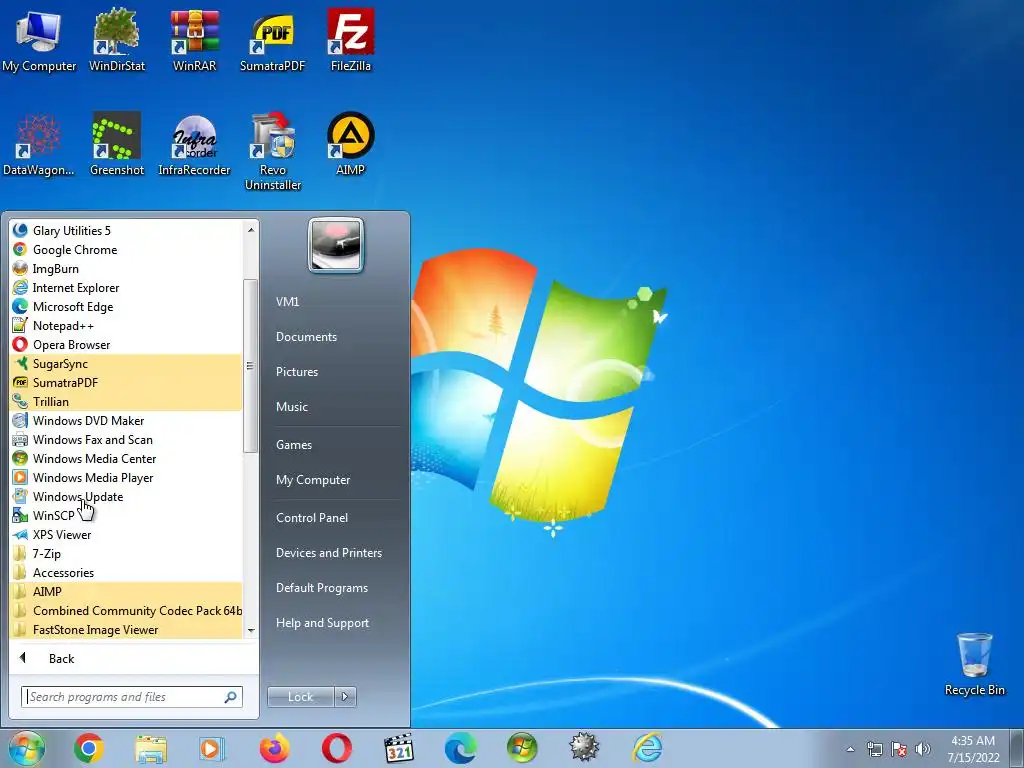Open the Windows flag taskbar icon
1024x768 pixels.
click(522, 748)
